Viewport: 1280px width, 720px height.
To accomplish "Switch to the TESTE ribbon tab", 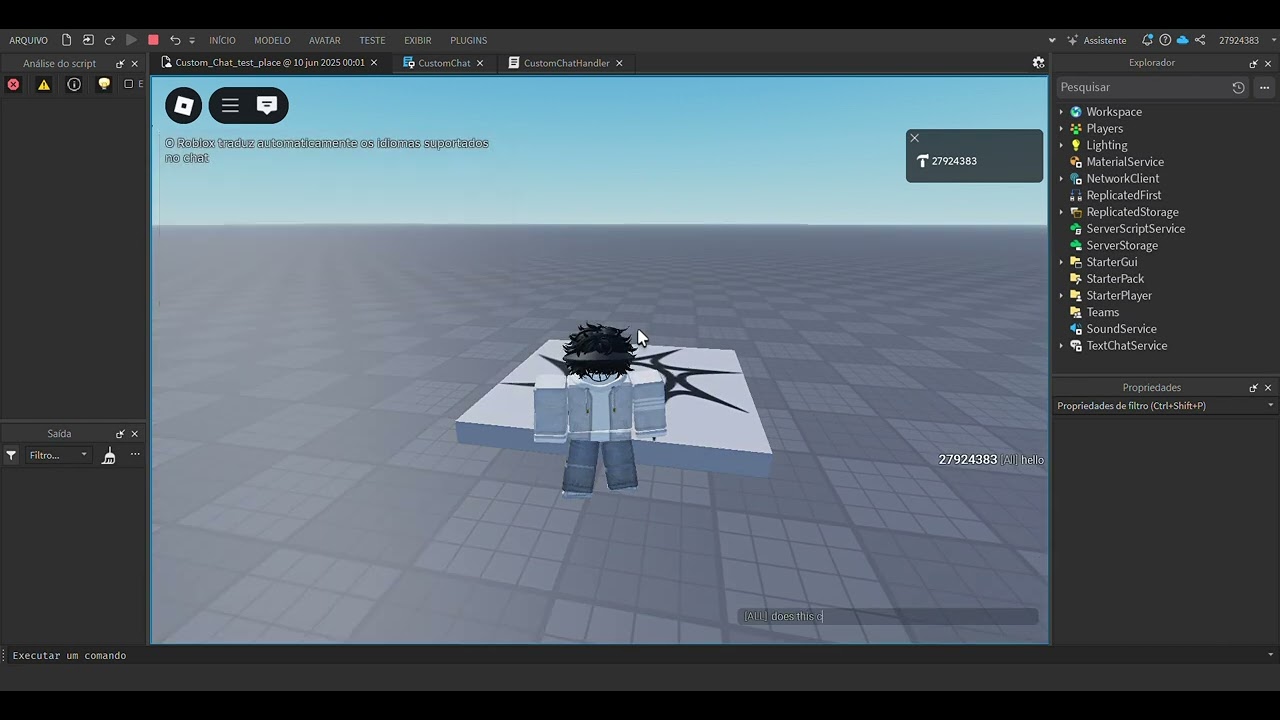I will [372, 40].
